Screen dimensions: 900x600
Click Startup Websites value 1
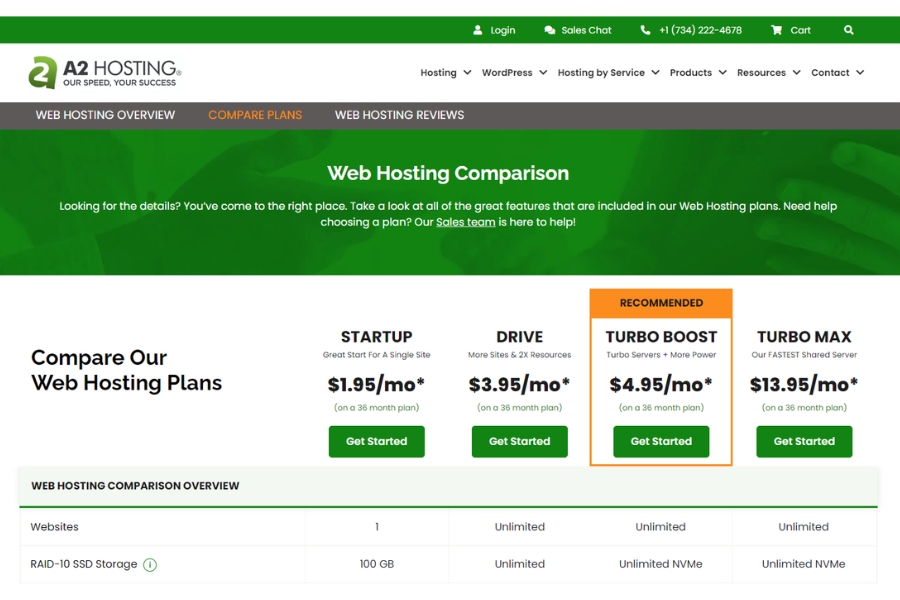[x=377, y=527]
